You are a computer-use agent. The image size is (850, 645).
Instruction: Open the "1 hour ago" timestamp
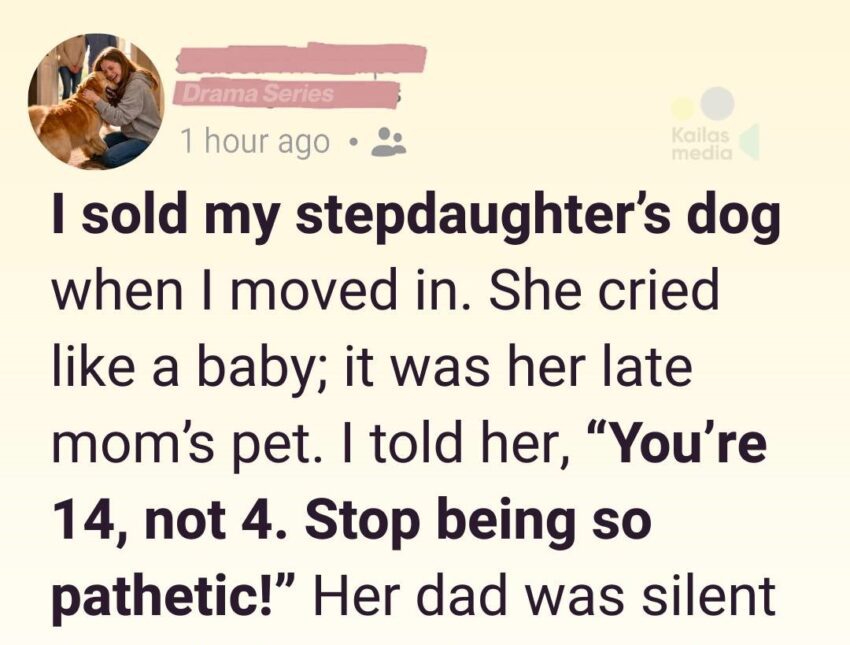255,143
